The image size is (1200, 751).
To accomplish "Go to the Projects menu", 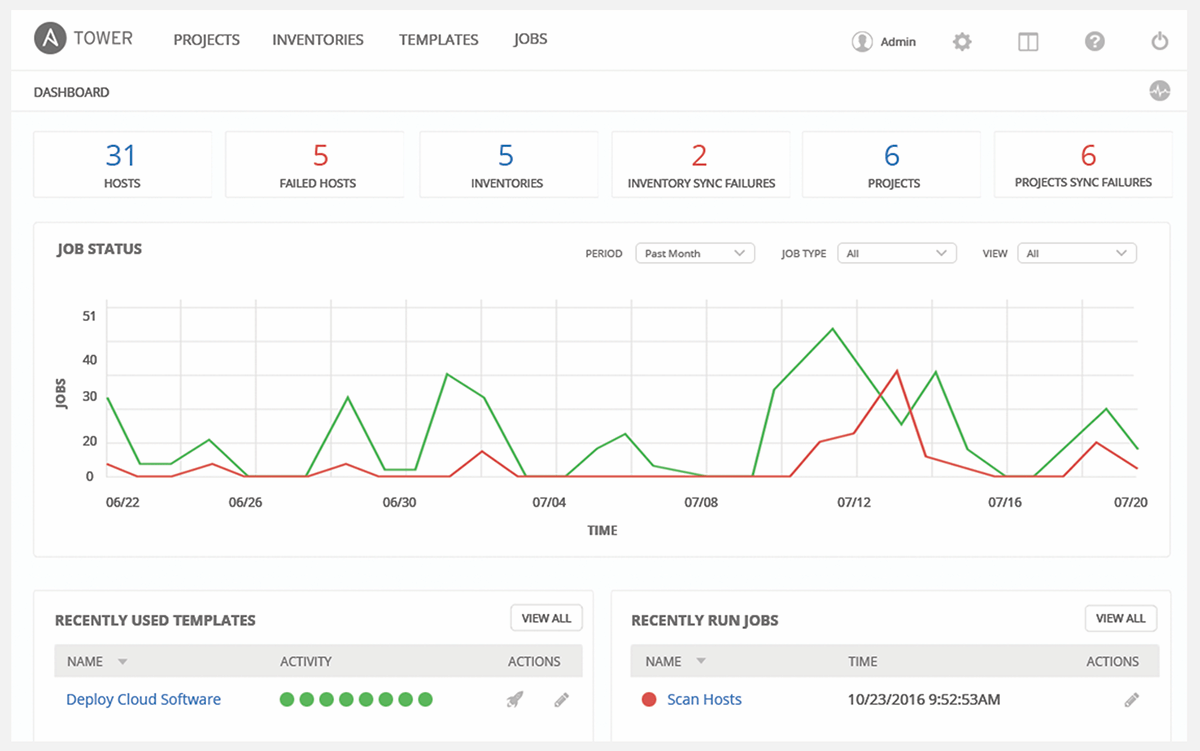I will pyautogui.click(x=206, y=40).
